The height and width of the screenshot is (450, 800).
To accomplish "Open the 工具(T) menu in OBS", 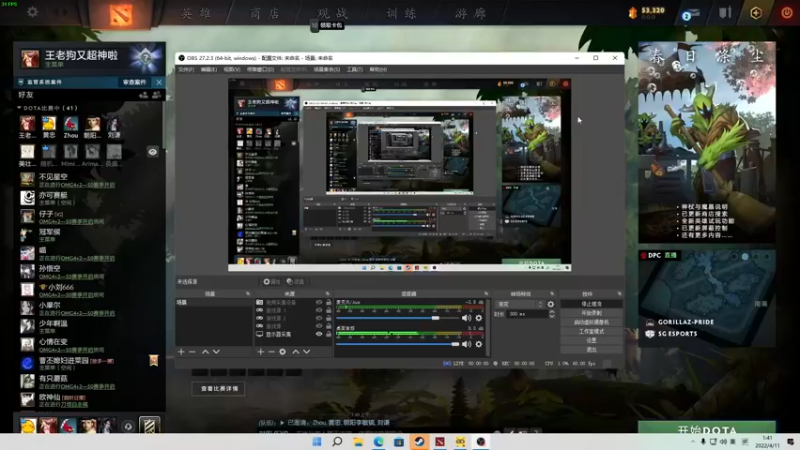I will (x=355, y=69).
